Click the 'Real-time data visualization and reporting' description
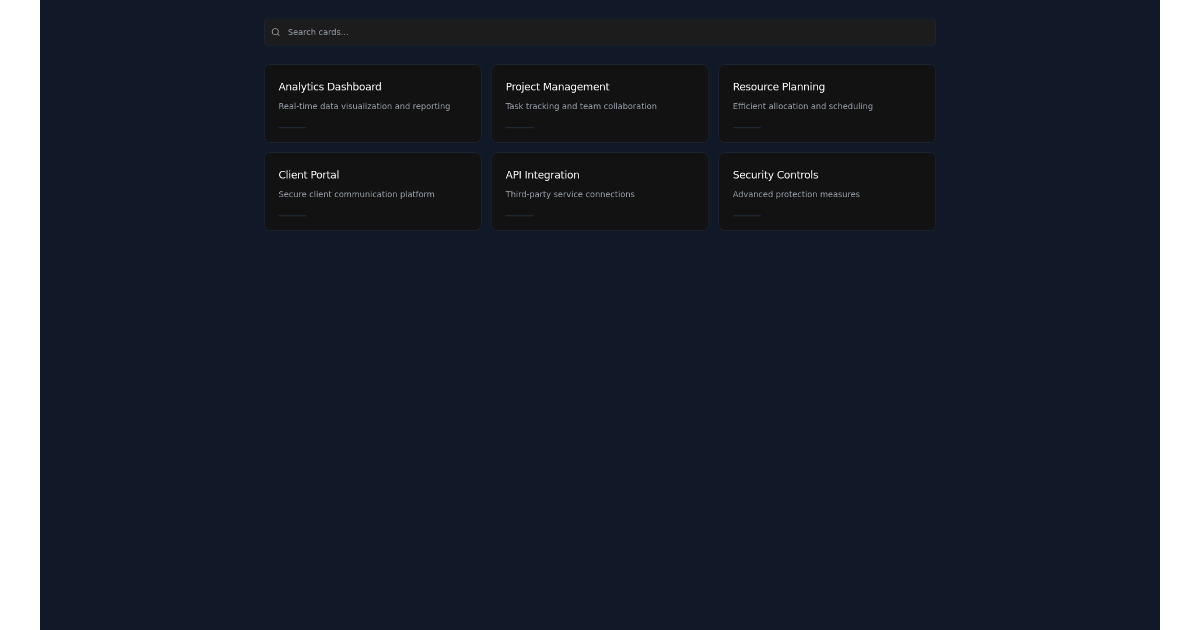 pyautogui.click(x=364, y=106)
